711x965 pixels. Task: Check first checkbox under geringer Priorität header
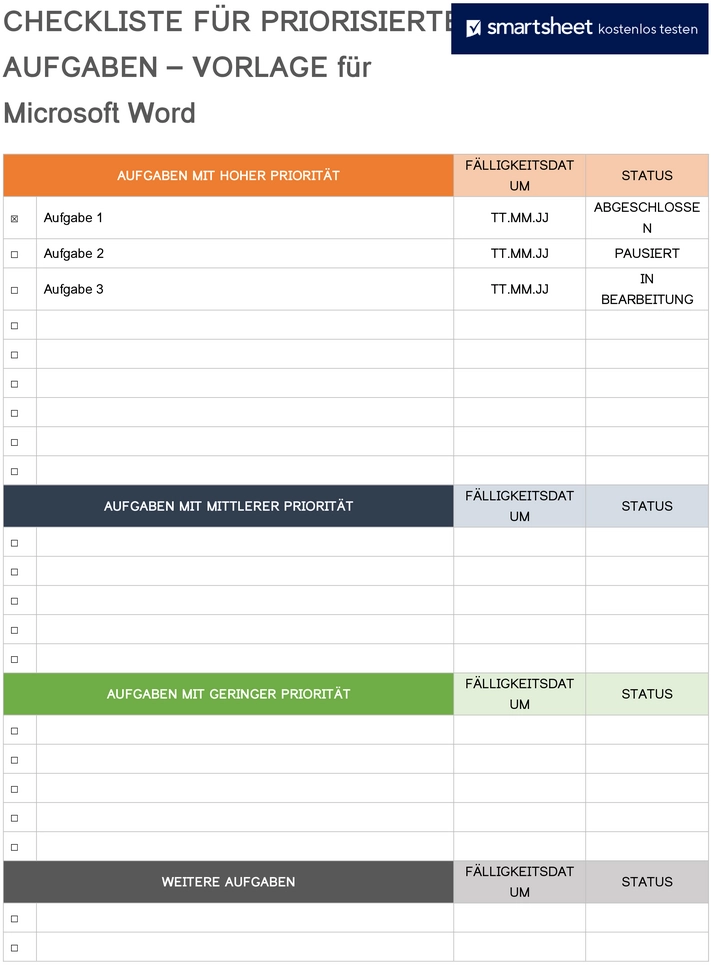14,731
